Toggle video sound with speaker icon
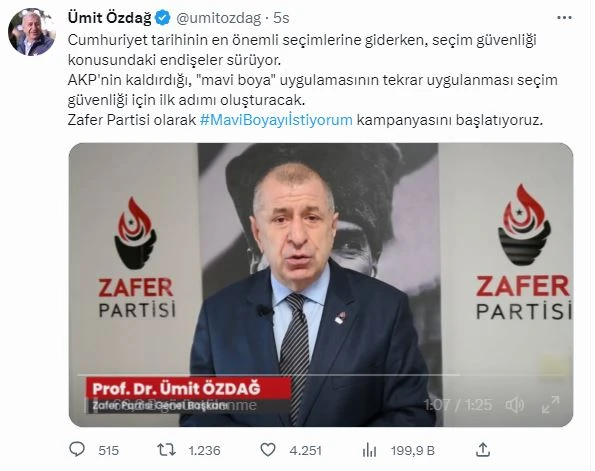The height and width of the screenshot is (471, 595). [515, 405]
